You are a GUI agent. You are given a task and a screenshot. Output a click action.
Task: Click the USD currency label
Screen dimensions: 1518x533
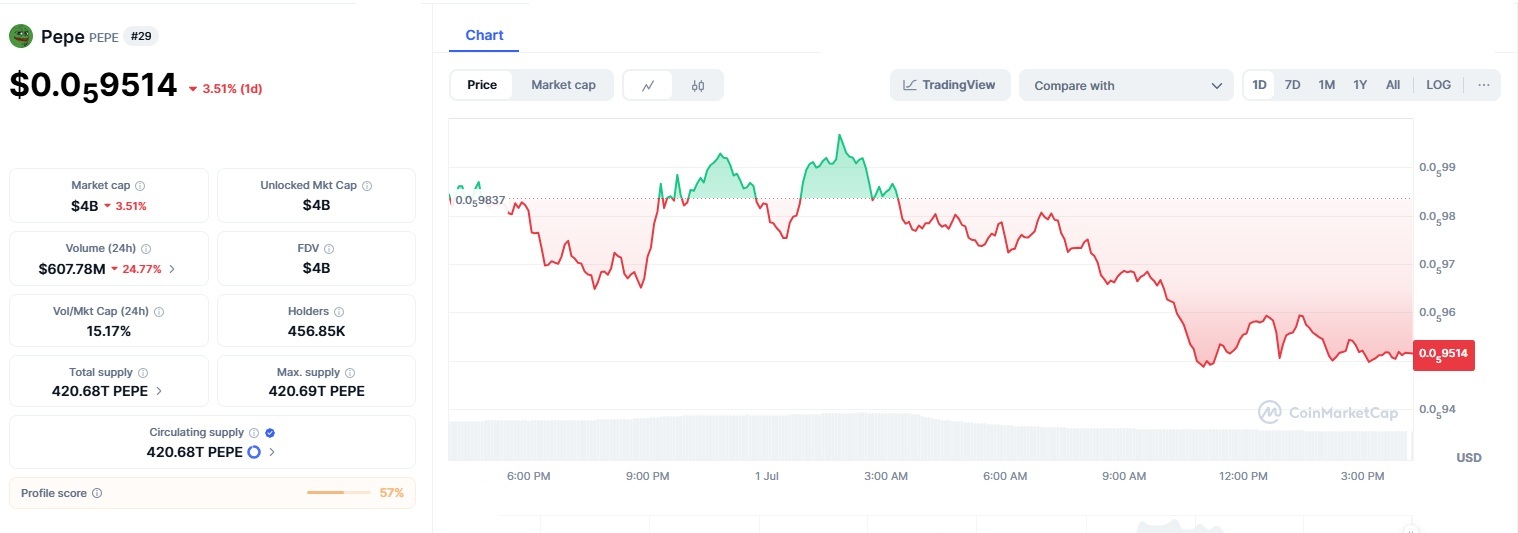(x=1469, y=458)
